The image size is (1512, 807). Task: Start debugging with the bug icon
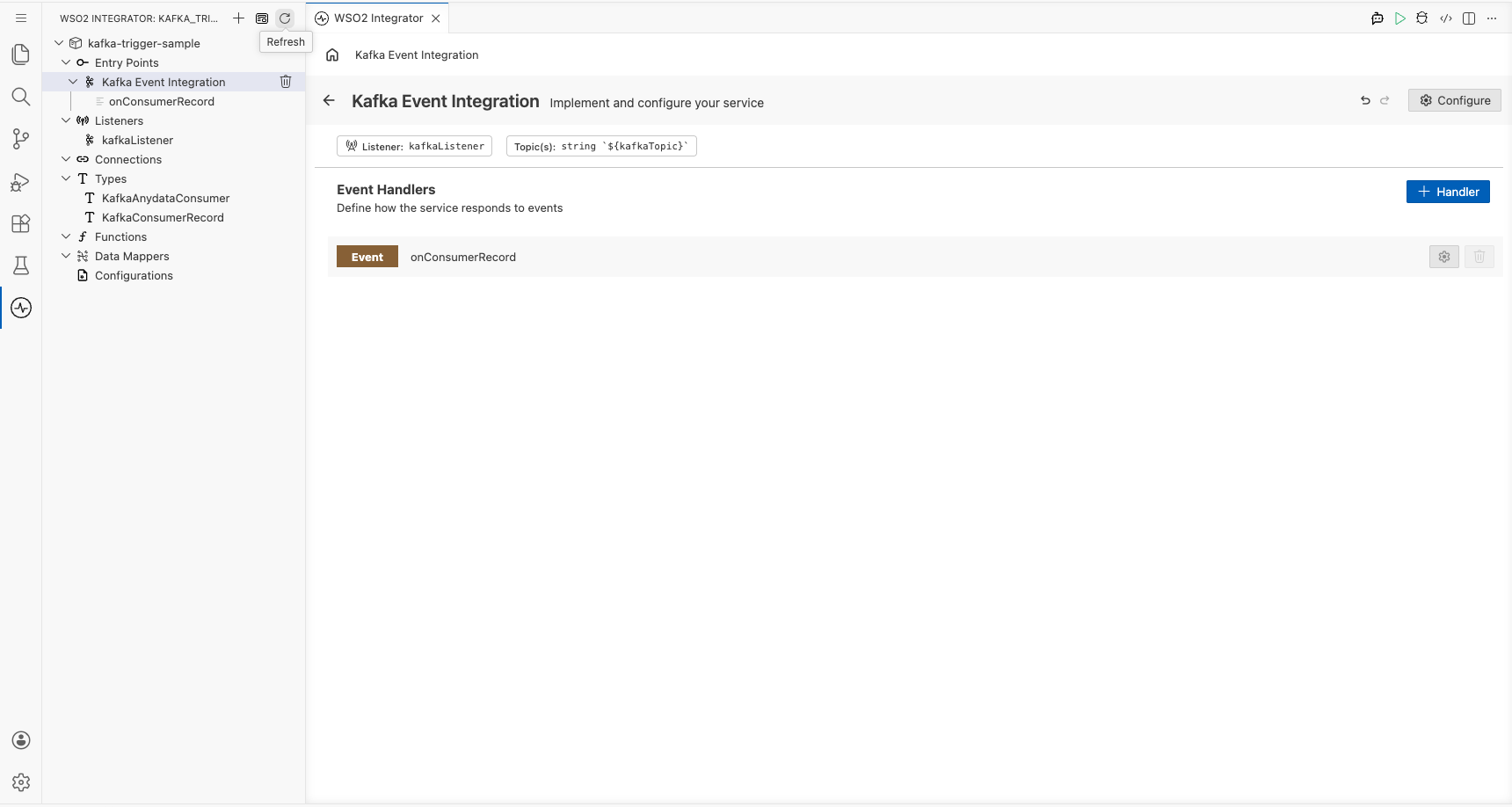(1422, 18)
